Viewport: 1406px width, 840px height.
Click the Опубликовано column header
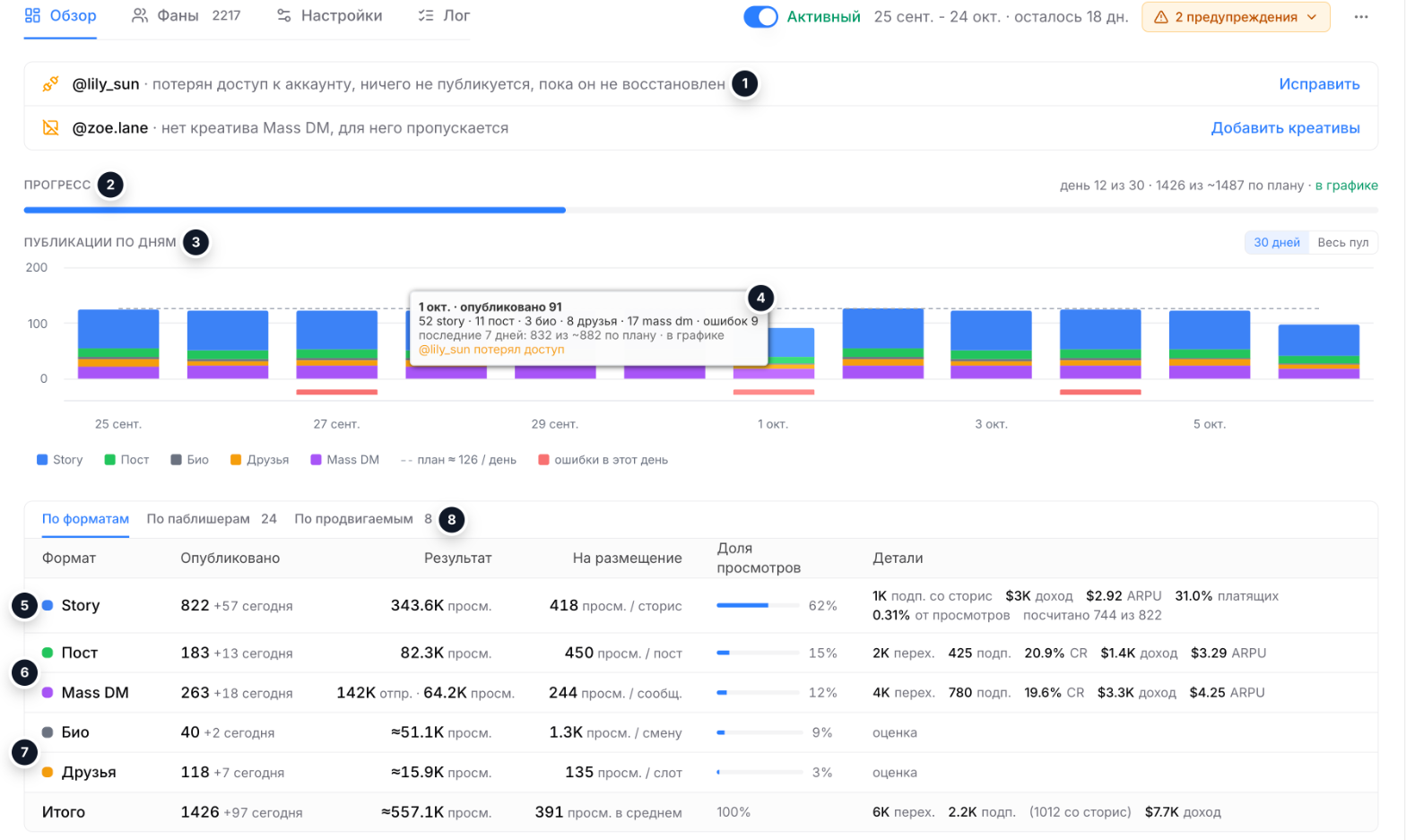pyautogui.click(x=230, y=559)
